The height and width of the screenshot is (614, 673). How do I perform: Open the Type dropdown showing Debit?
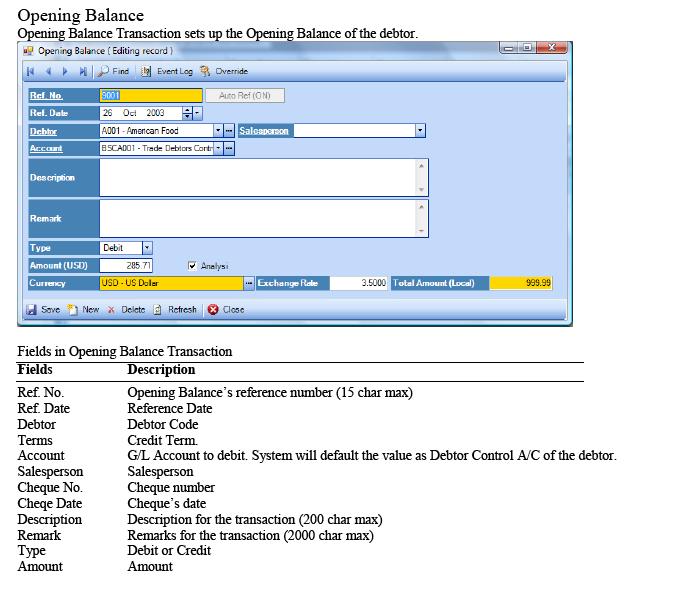click(146, 248)
